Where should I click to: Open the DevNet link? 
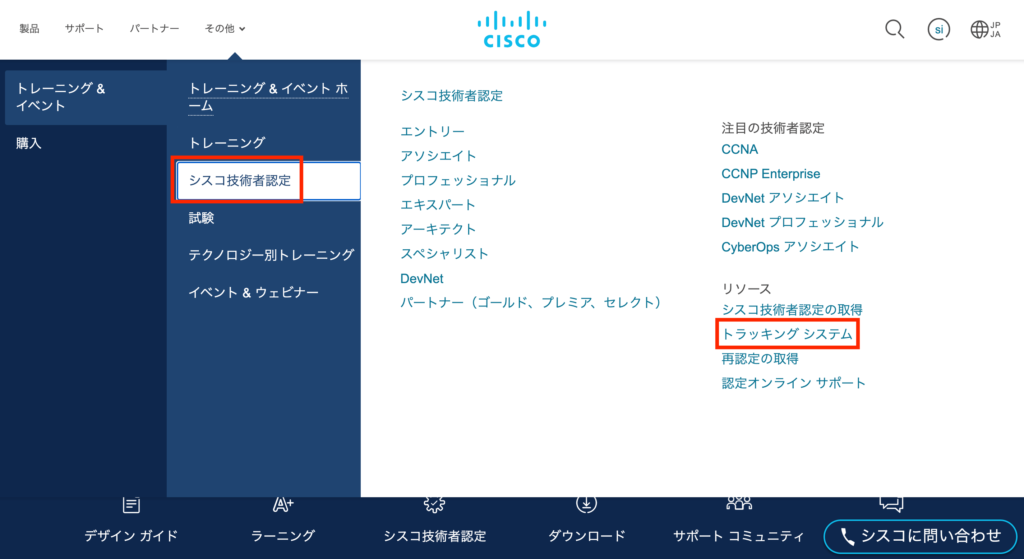[x=422, y=278]
